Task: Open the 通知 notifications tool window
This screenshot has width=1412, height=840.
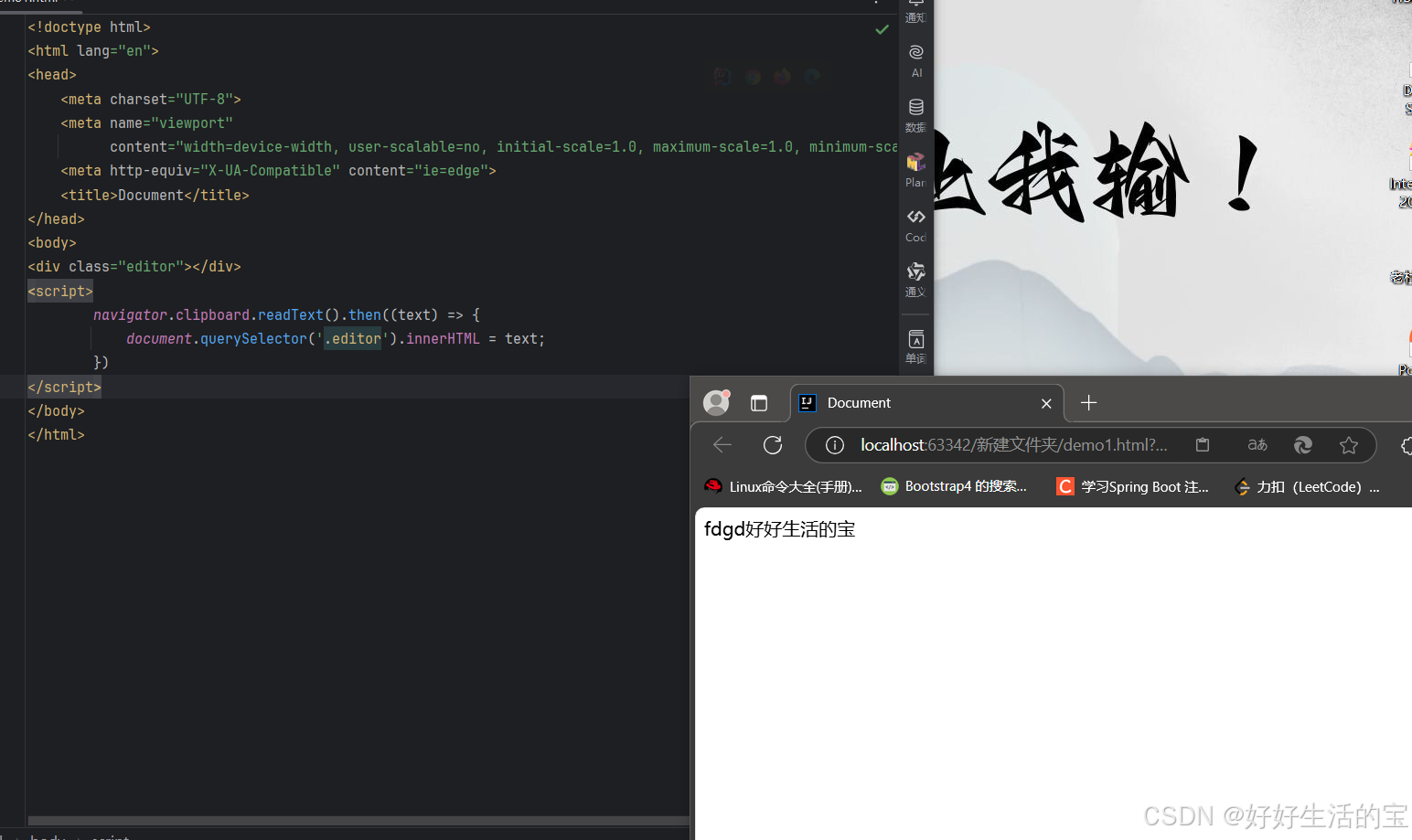Action: (916, 11)
